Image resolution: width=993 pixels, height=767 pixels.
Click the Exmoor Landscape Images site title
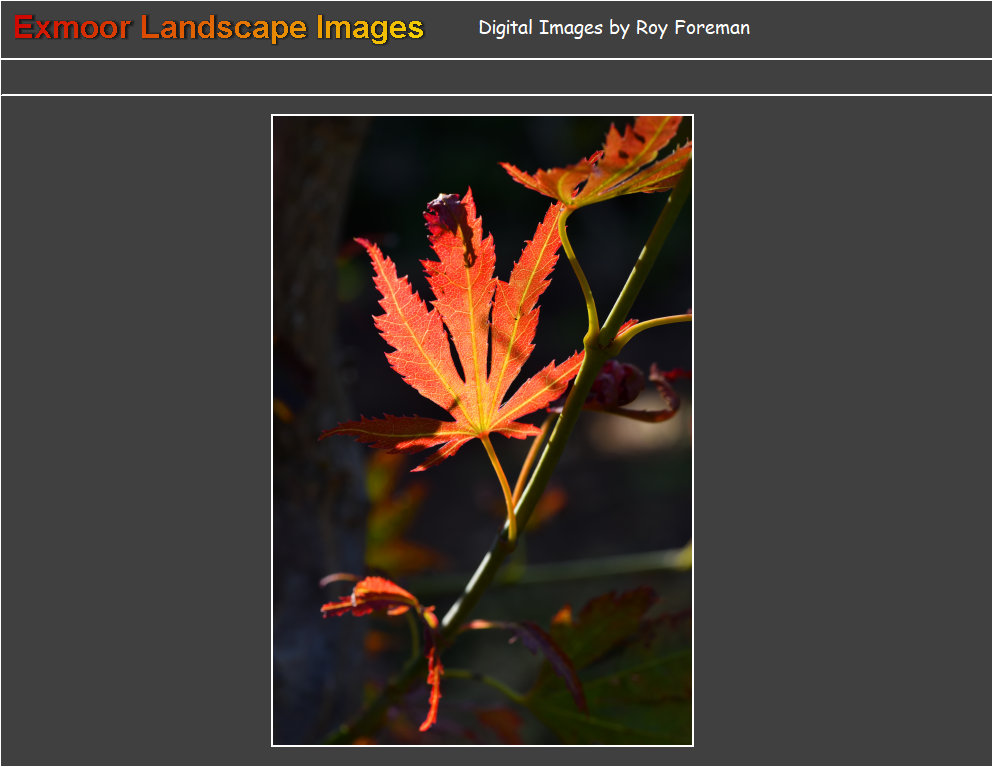pos(218,28)
